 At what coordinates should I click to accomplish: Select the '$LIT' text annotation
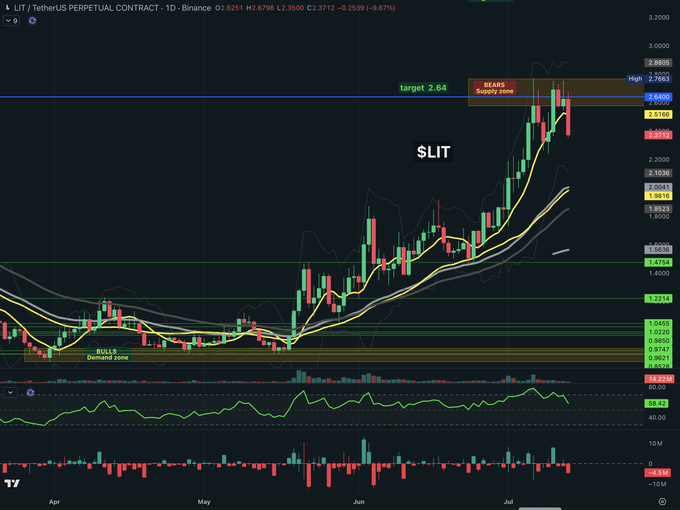click(434, 152)
